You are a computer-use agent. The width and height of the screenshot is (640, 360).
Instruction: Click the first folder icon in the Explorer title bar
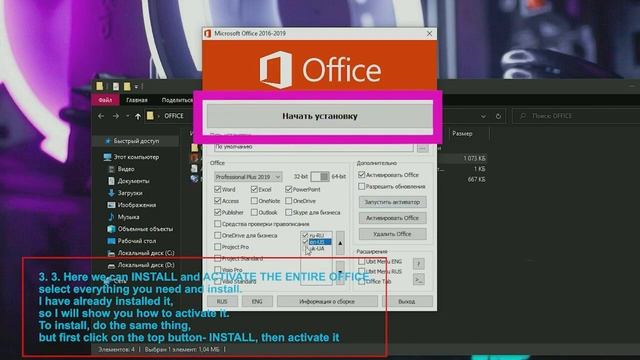(x=99, y=86)
